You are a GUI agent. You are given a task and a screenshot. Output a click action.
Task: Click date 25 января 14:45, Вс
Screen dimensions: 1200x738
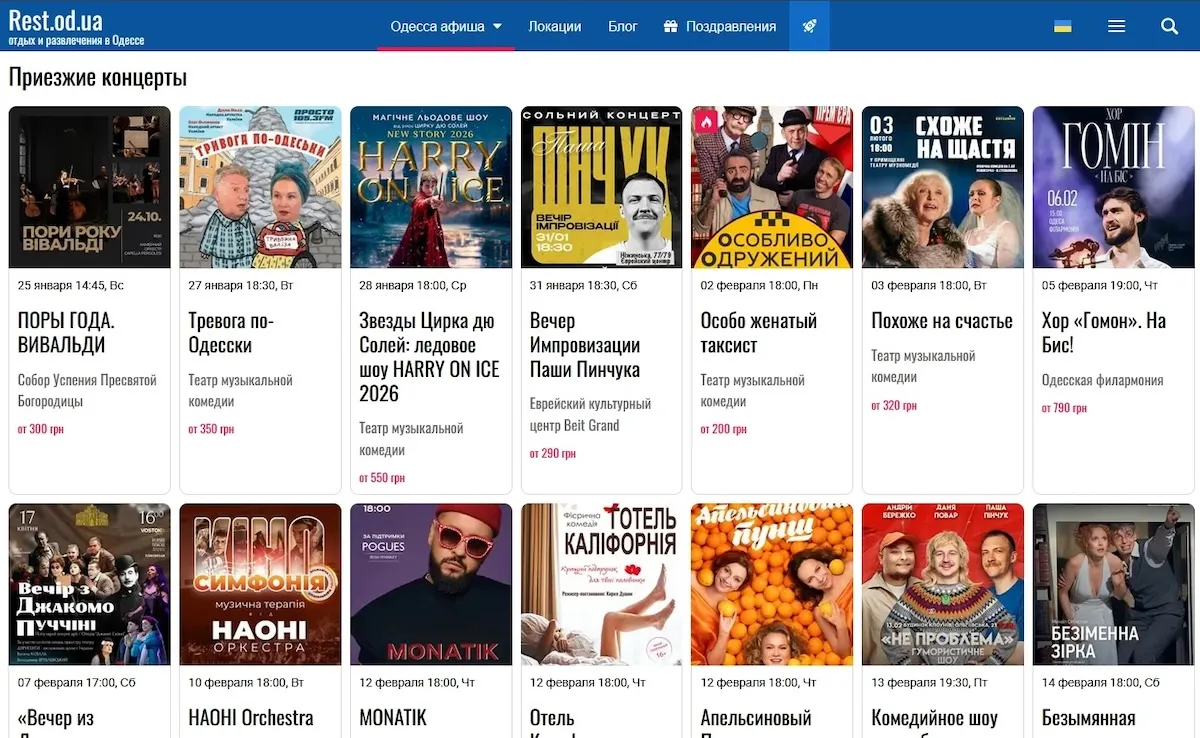coord(71,286)
